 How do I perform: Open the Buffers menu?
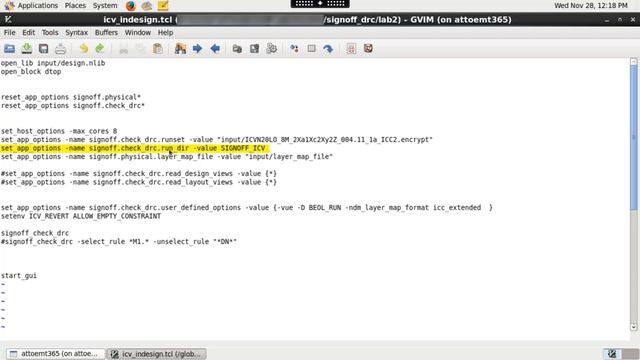tap(106, 33)
